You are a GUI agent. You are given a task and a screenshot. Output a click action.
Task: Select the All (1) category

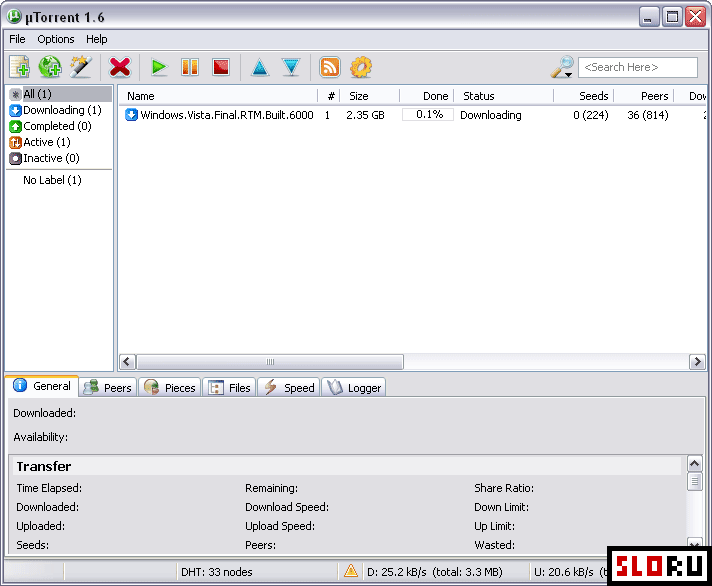click(x=60, y=94)
